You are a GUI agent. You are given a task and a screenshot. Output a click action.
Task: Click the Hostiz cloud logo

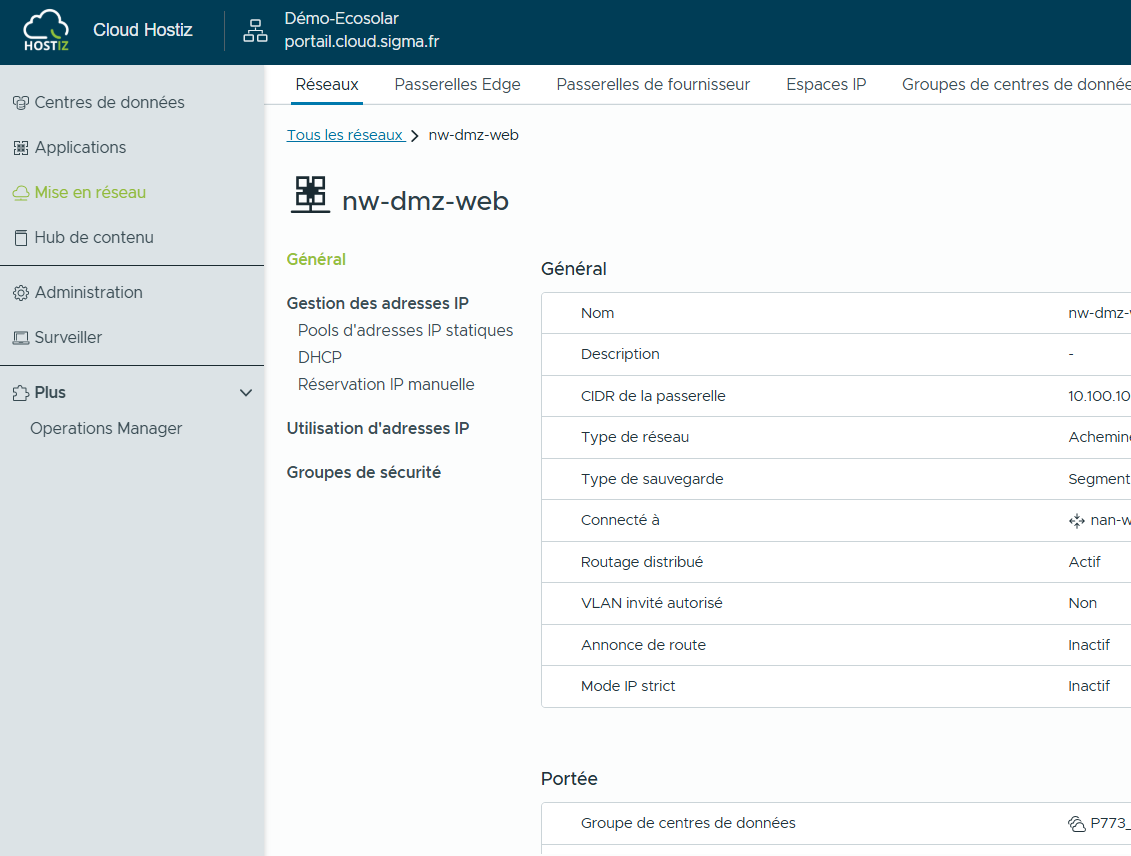pyautogui.click(x=46, y=30)
